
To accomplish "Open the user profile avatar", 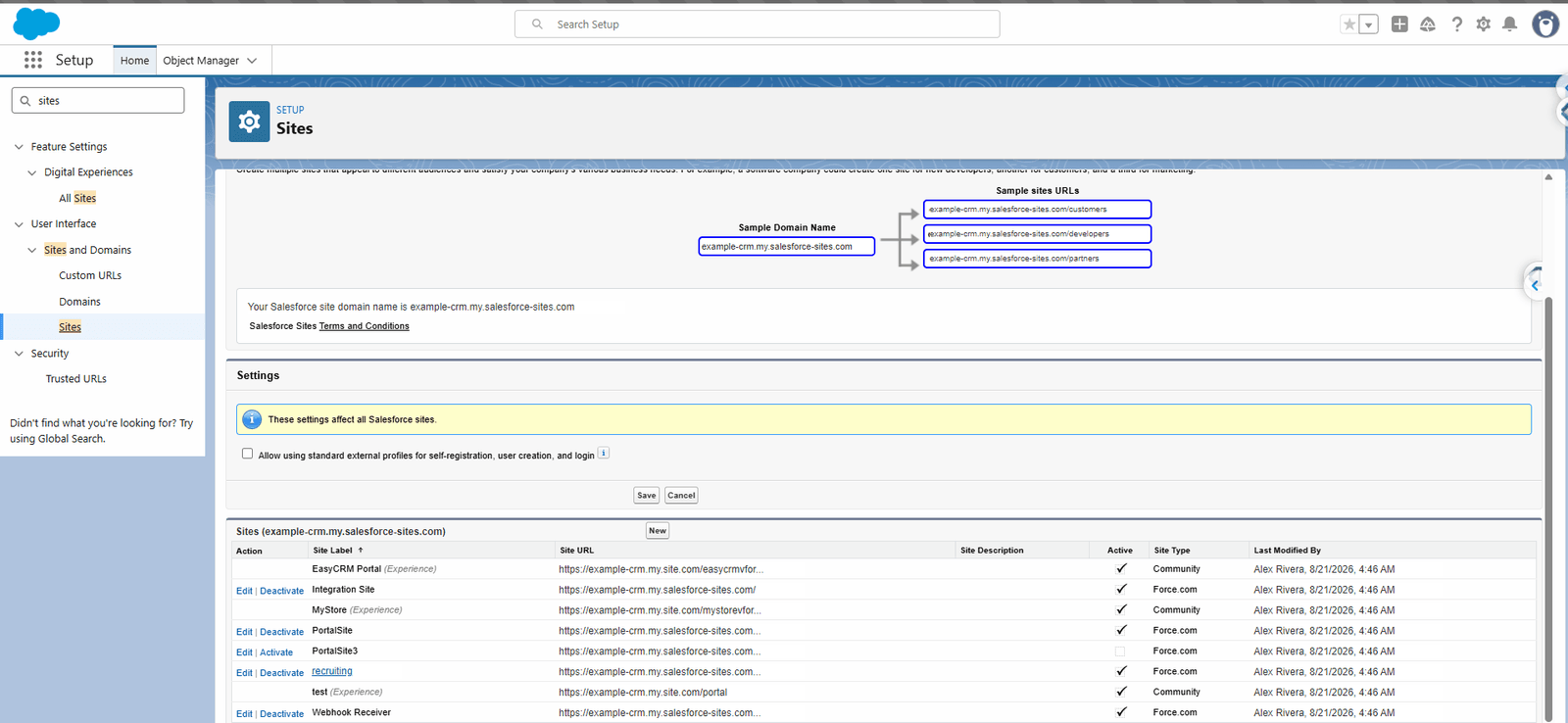I will pos(1545,24).
